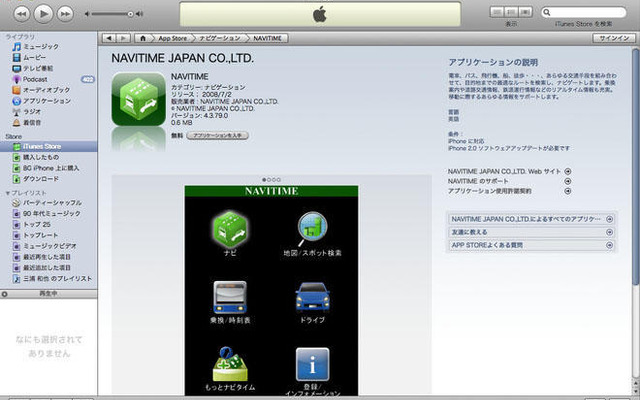Go forward with the store forward arrow
This screenshot has width=640, height=400.
[123, 38]
